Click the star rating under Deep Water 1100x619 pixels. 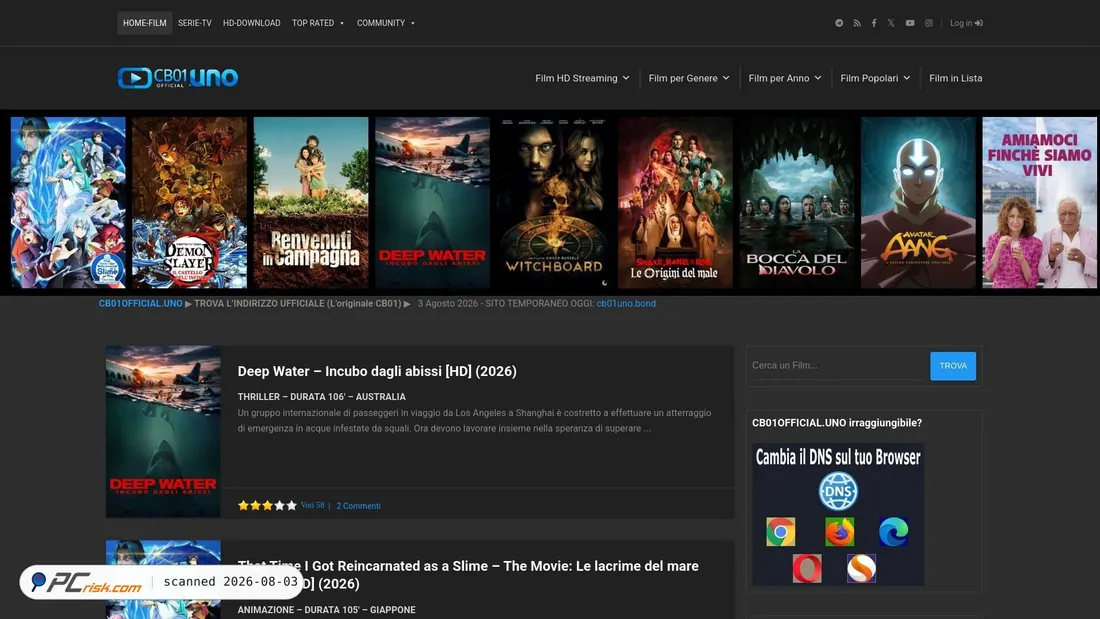coord(267,505)
